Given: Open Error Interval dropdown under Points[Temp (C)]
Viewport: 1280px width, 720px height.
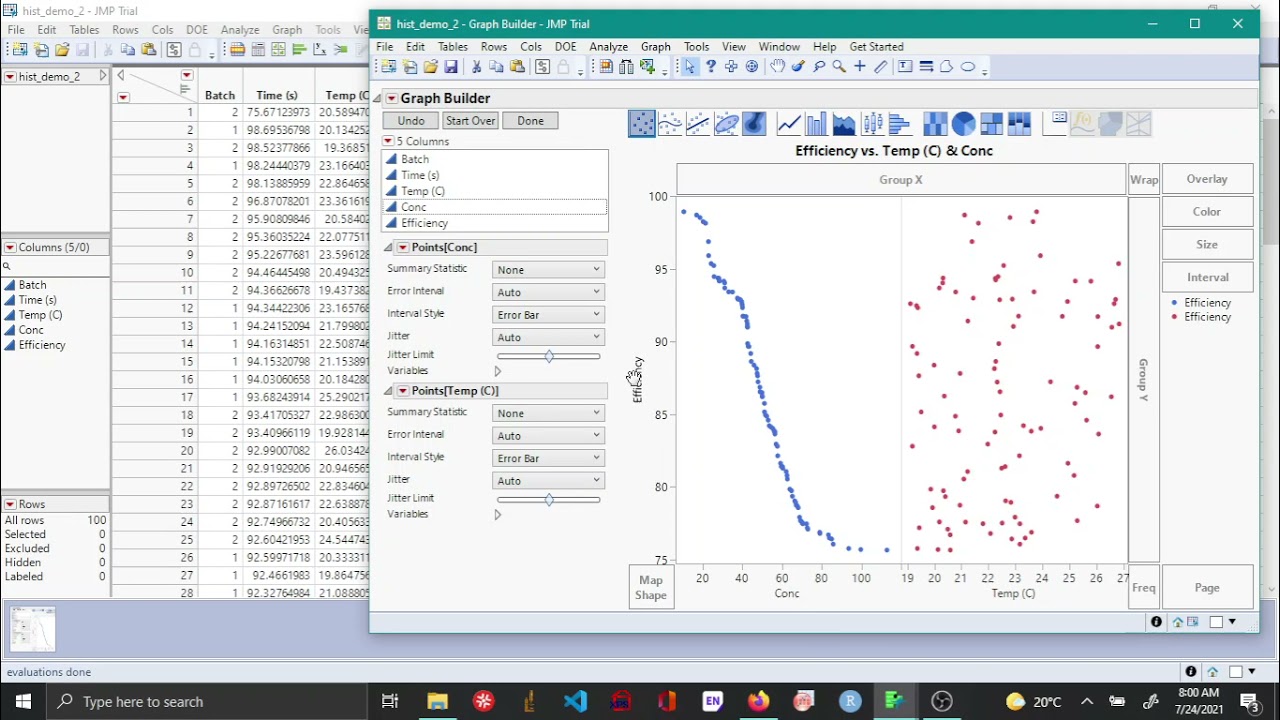Looking at the screenshot, I should point(548,436).
